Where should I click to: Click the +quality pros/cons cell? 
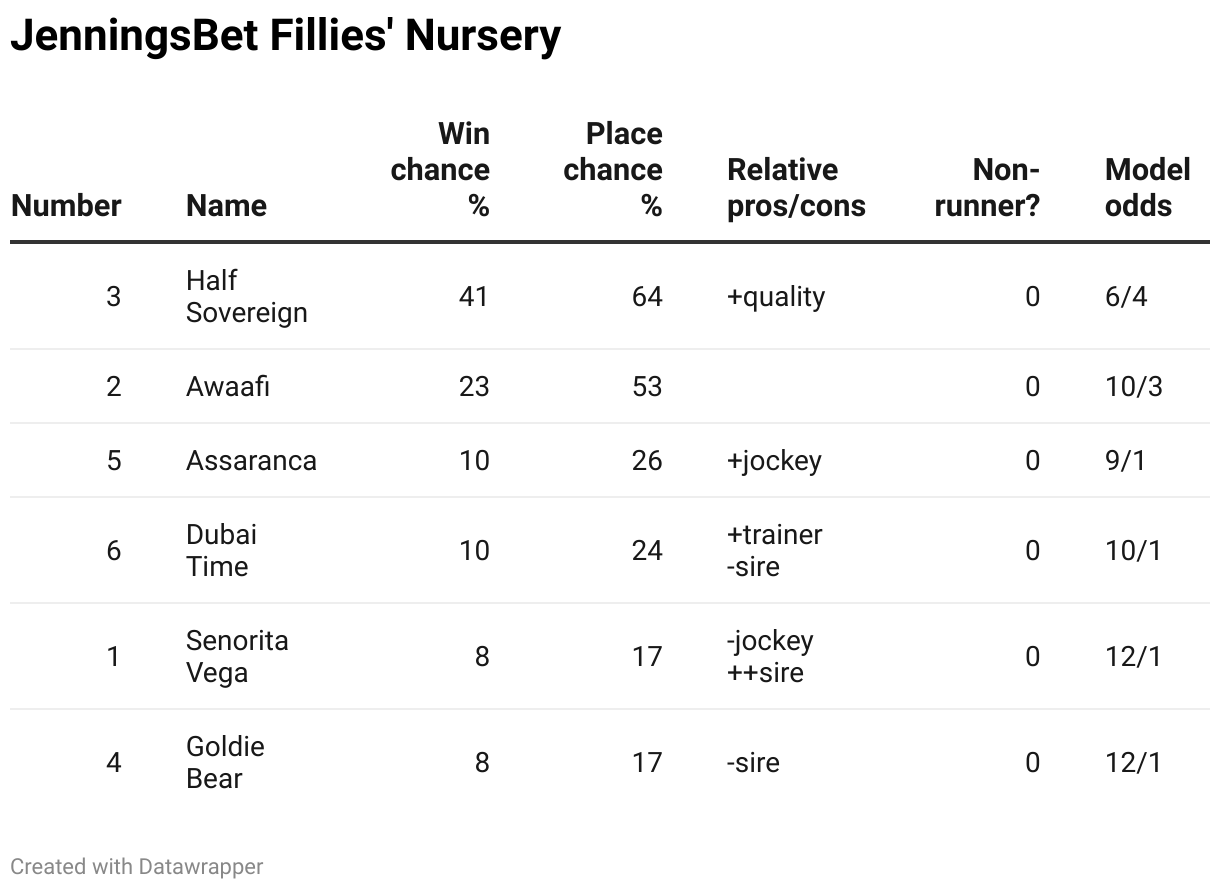776,297
